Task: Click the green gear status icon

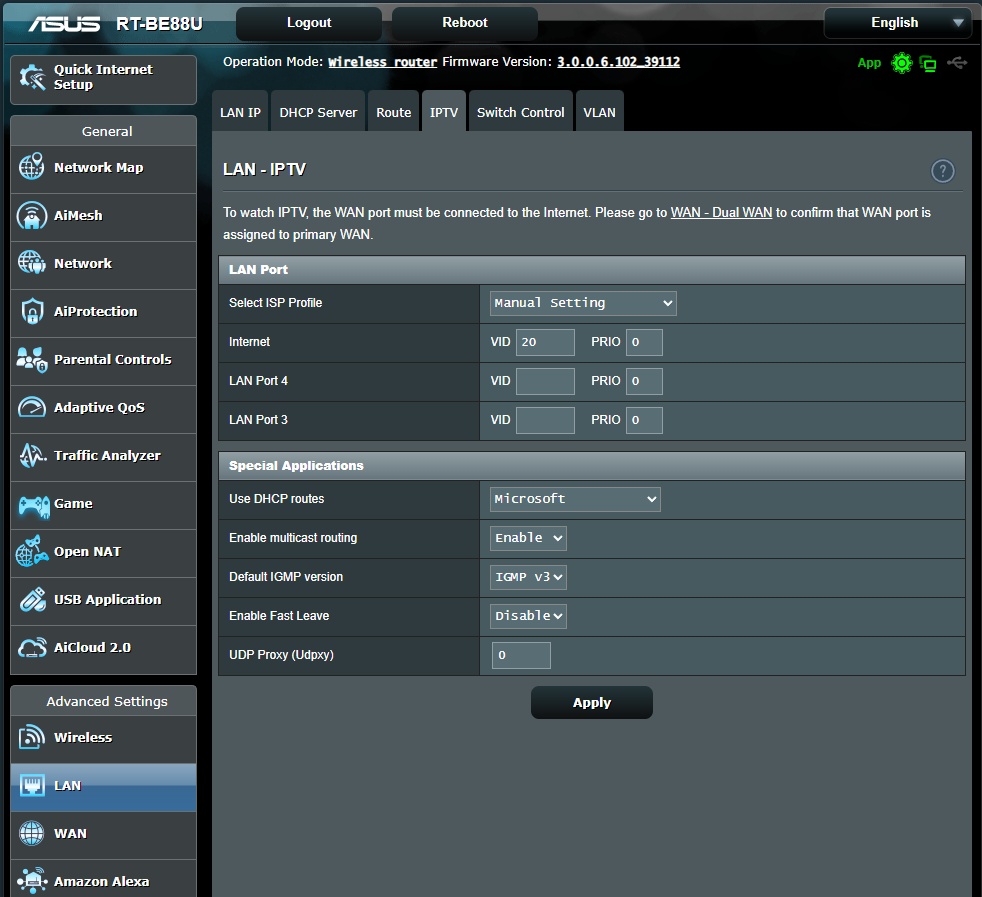Action: tap(902, 63)
